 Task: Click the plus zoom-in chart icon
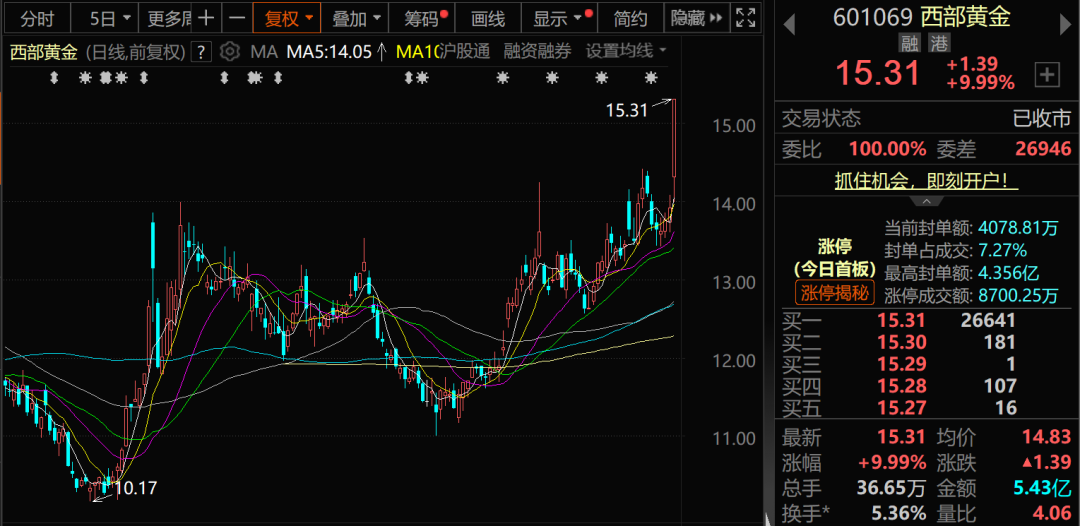point(206,18)
